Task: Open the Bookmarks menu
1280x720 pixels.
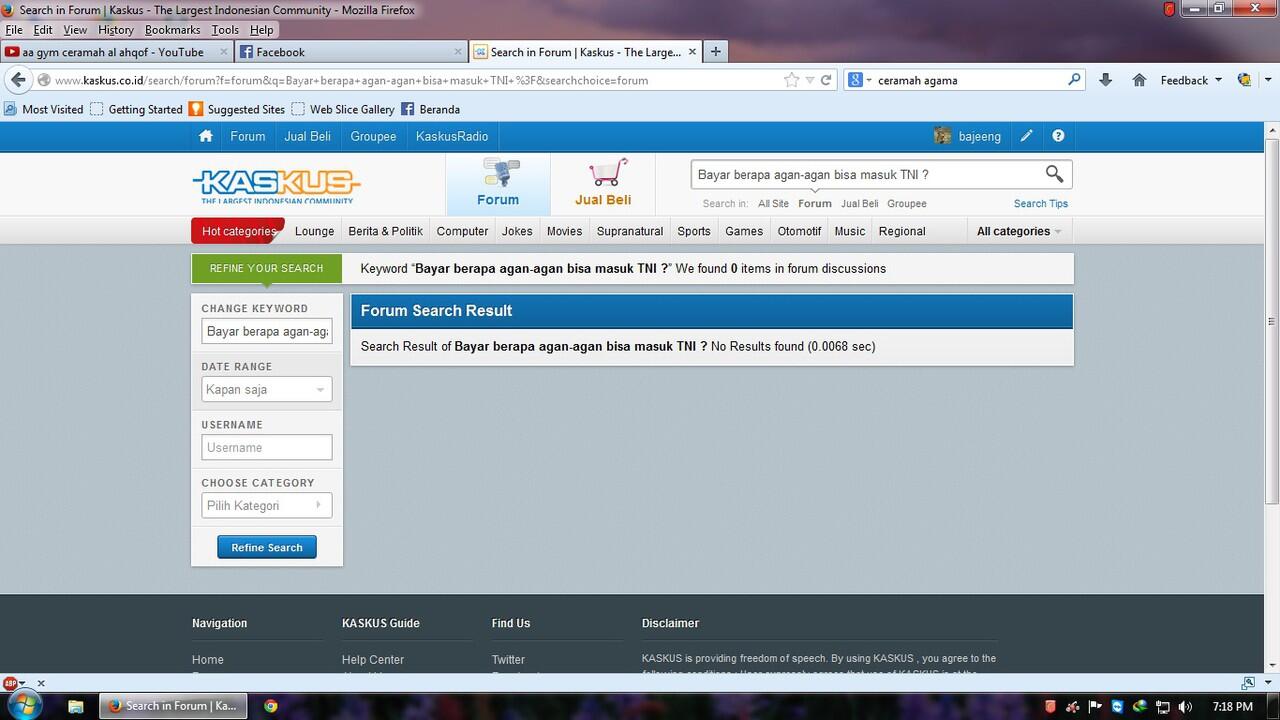Action: point(172,30)
